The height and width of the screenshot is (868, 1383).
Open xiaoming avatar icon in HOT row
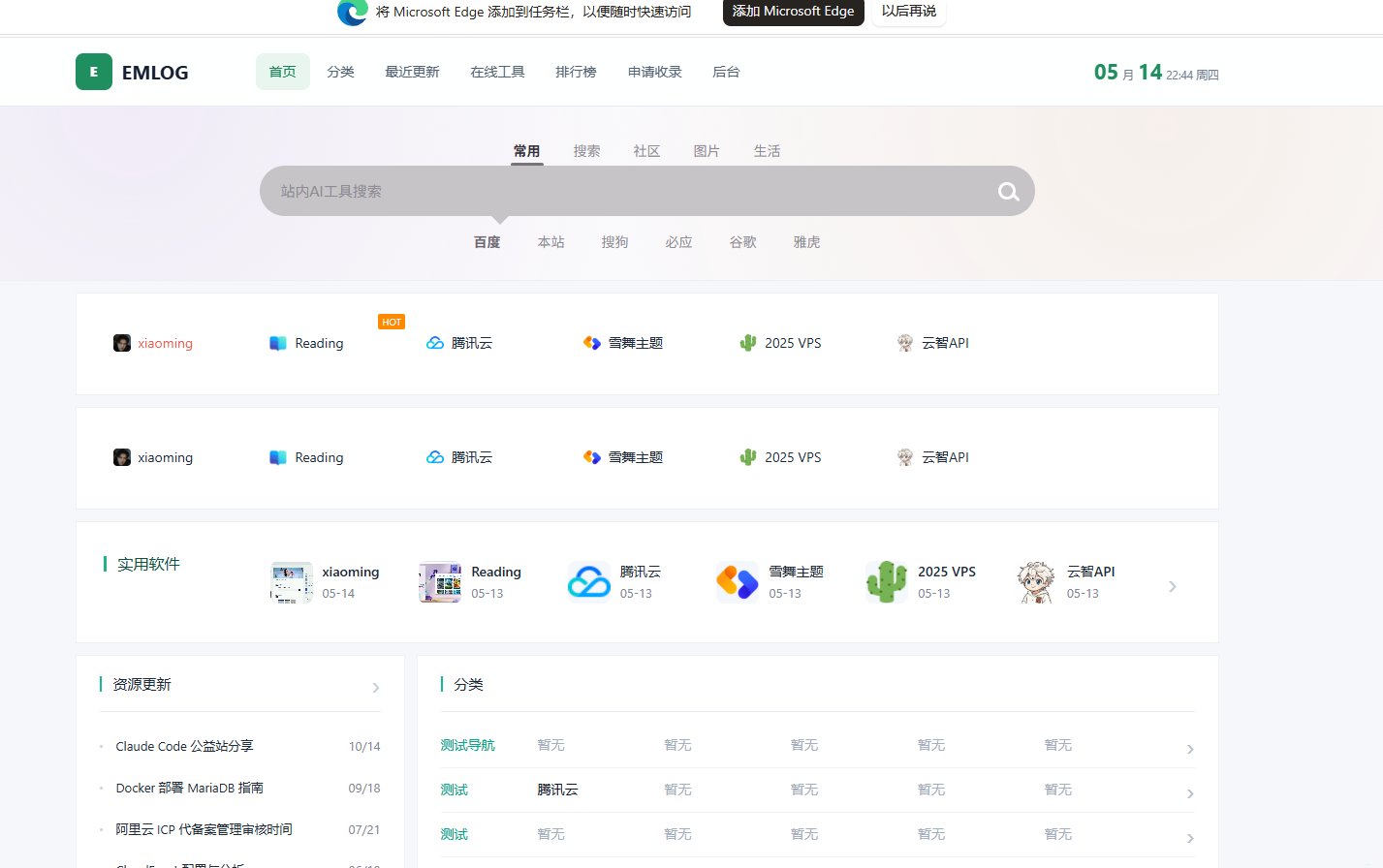coord(122,343)
